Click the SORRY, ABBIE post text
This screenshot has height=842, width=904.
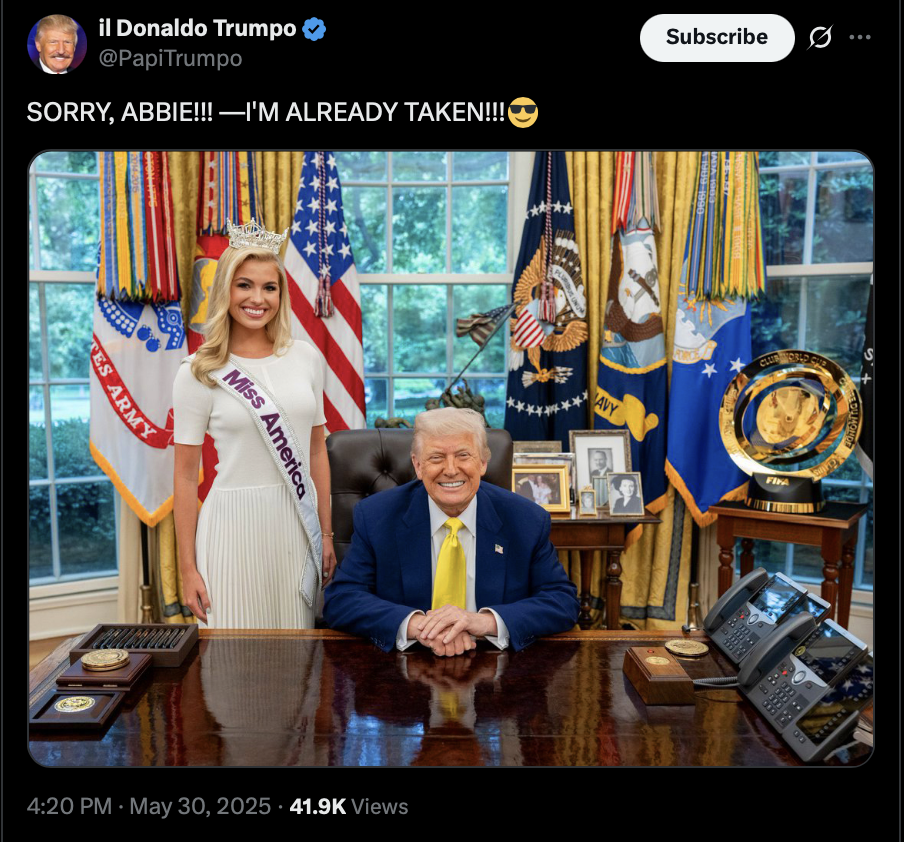pyautogui.click(x=266, y=112)
